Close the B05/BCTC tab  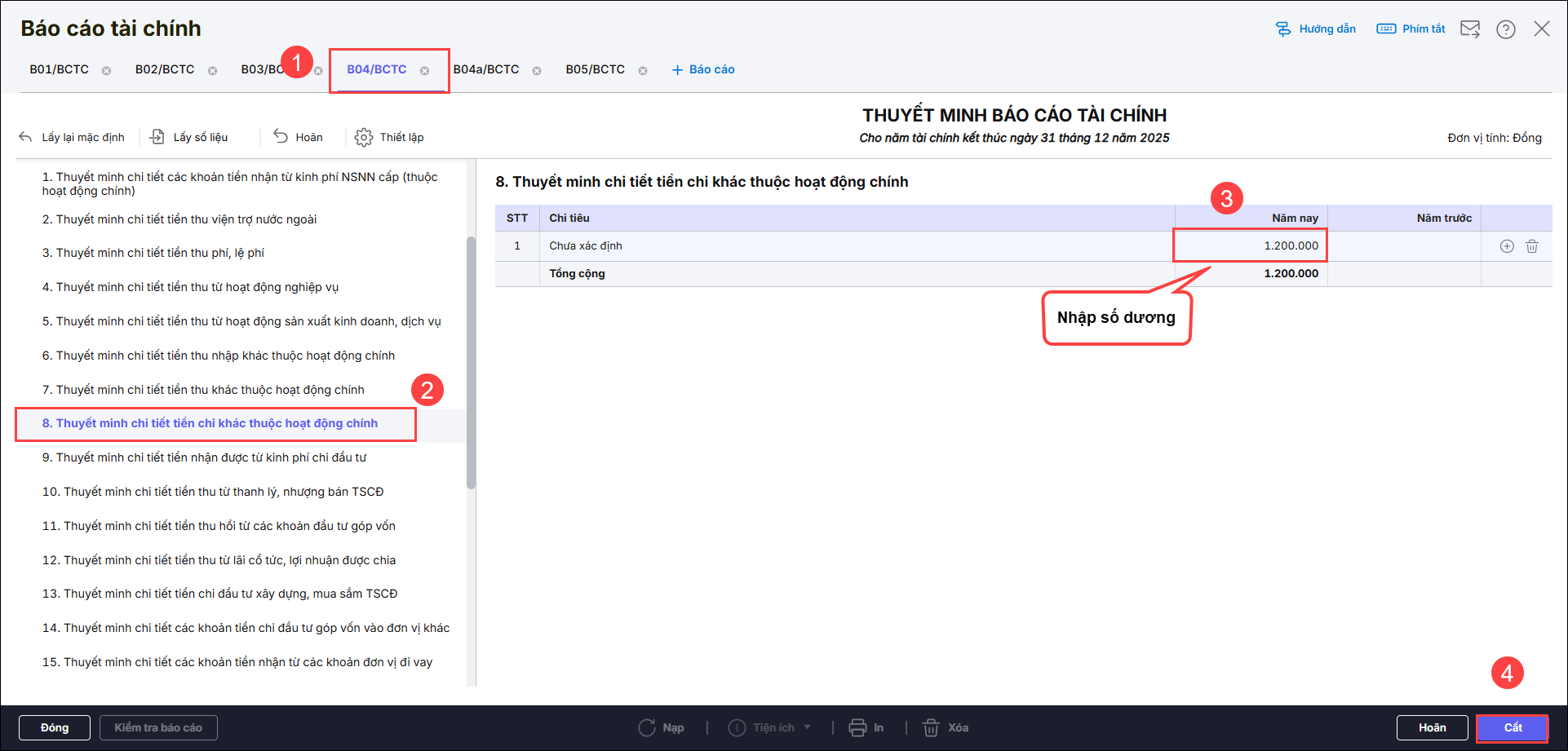click(643, 71)
